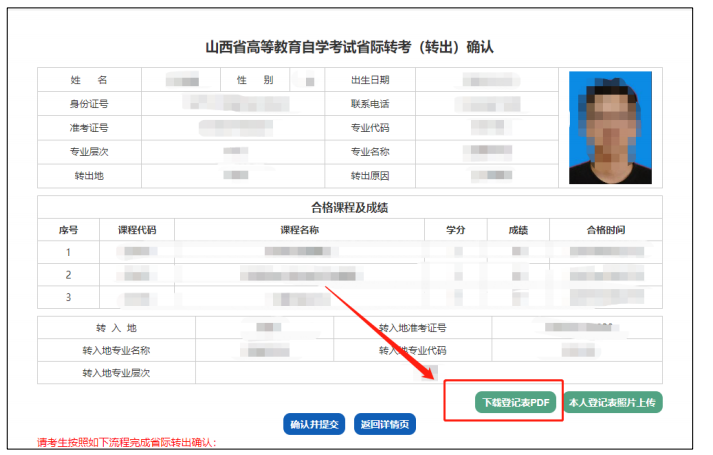Screen dimensions: 713x455
Task: Click the 转入地准考证号 label cell
Action: tap(412, 328)
